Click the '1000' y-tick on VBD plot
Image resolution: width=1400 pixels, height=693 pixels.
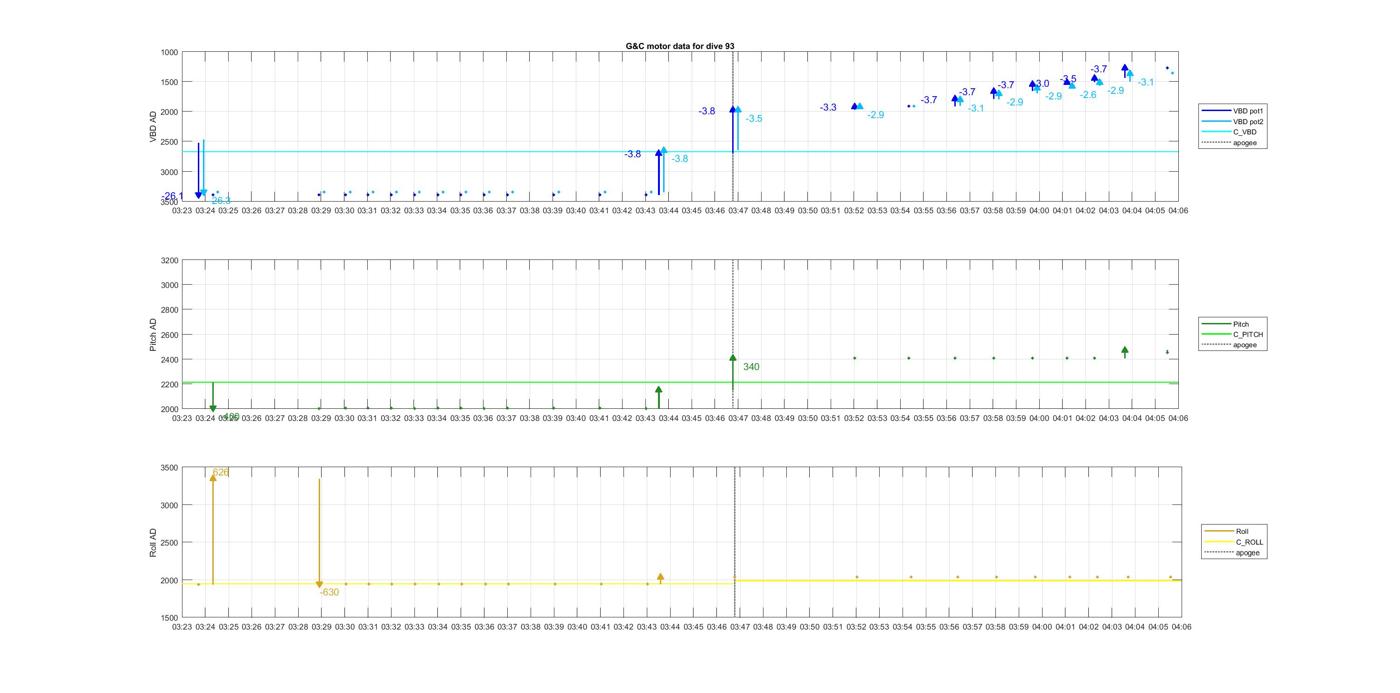tap(169, 52)
